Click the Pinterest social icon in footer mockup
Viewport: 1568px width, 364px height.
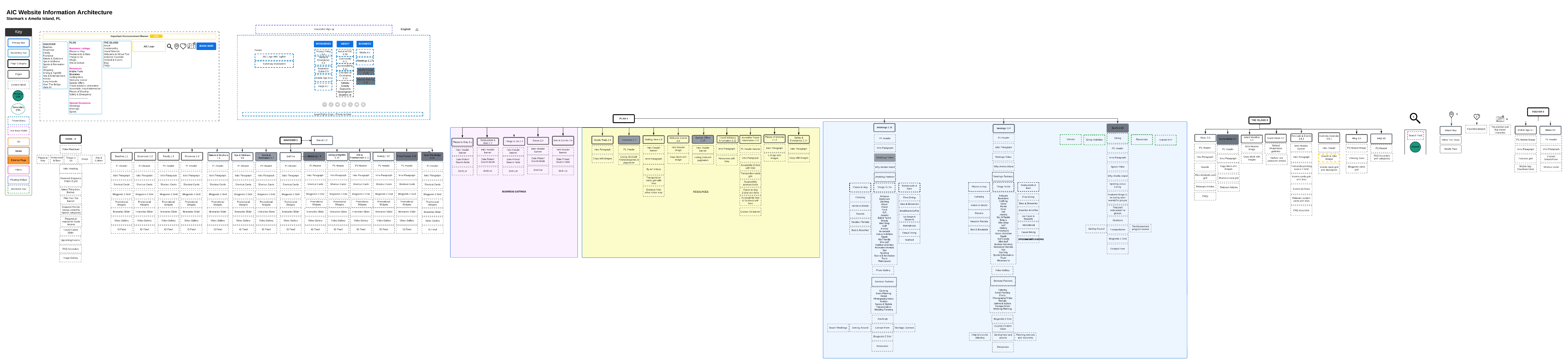325,104
